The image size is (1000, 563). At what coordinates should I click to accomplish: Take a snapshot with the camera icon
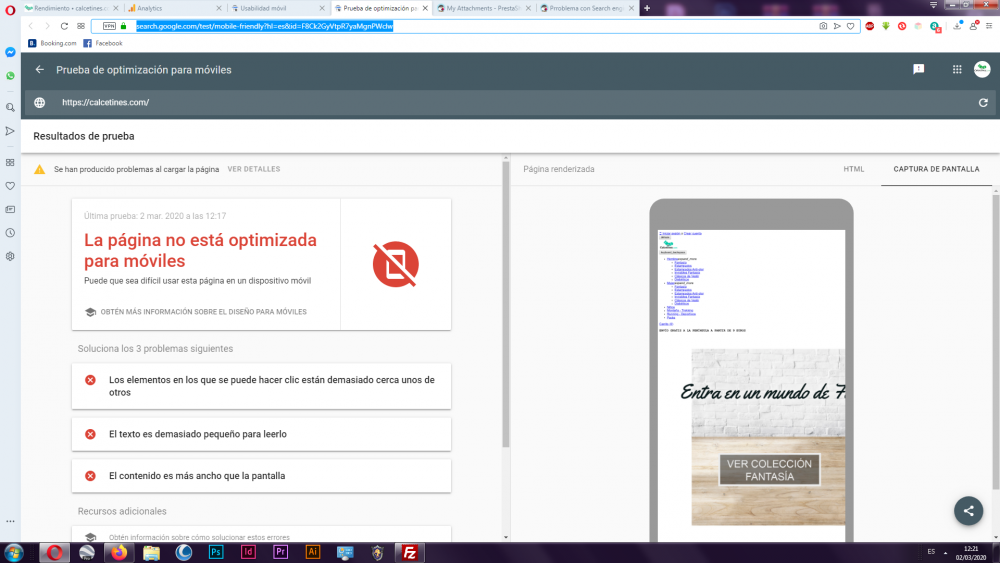pyautogui.click(x=823, y=26)
